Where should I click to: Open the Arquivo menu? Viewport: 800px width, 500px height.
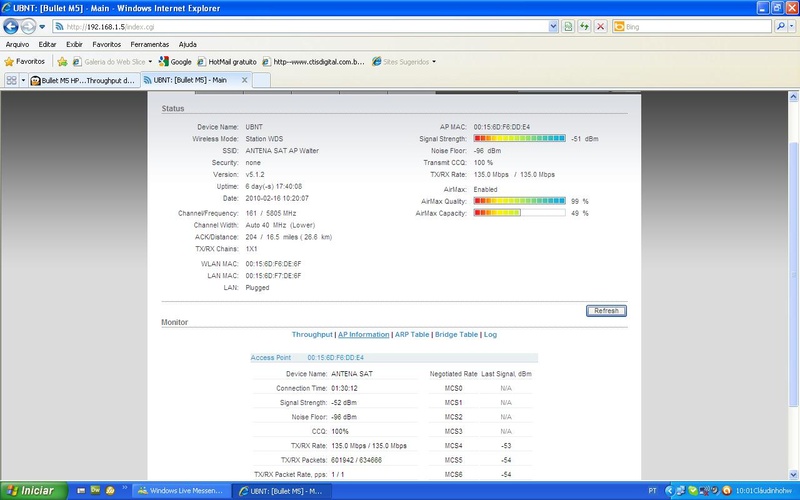17,44
